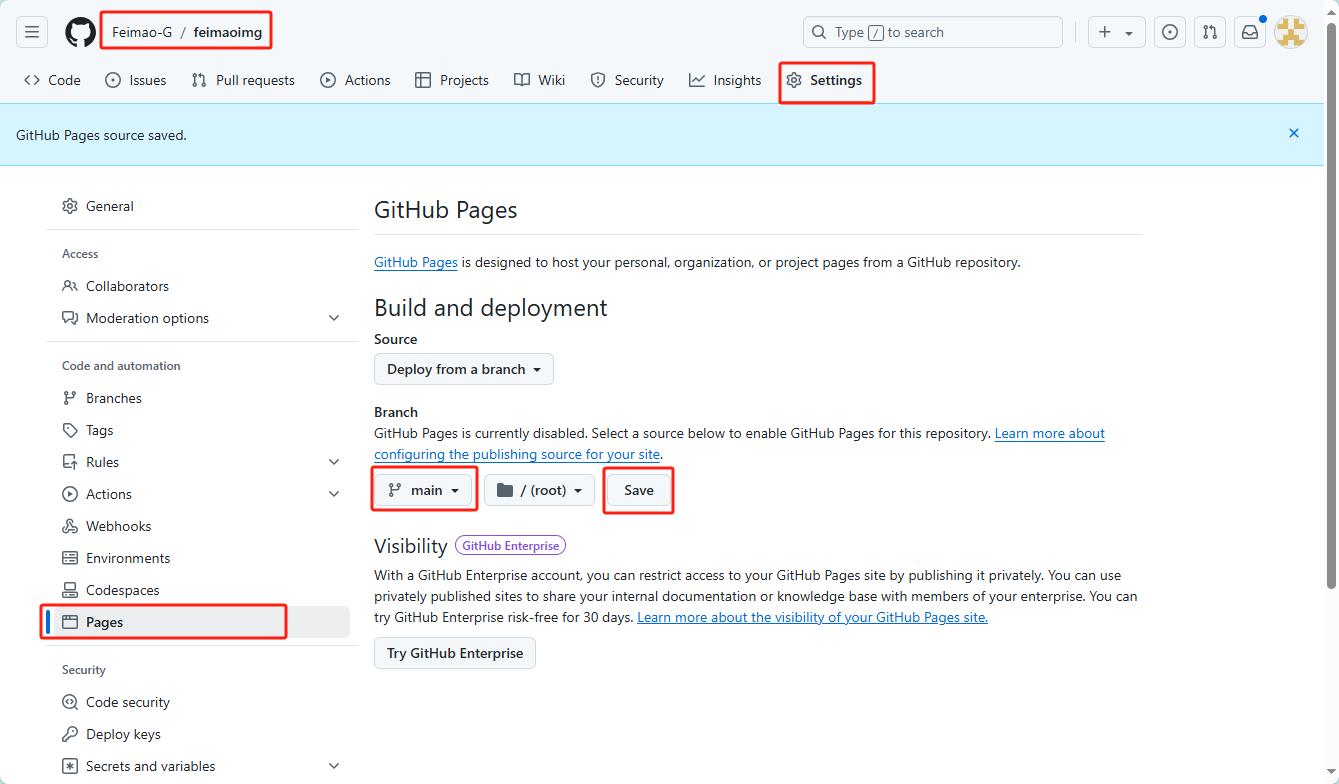Open the feimaoimg repository link

tap(228, 32)
